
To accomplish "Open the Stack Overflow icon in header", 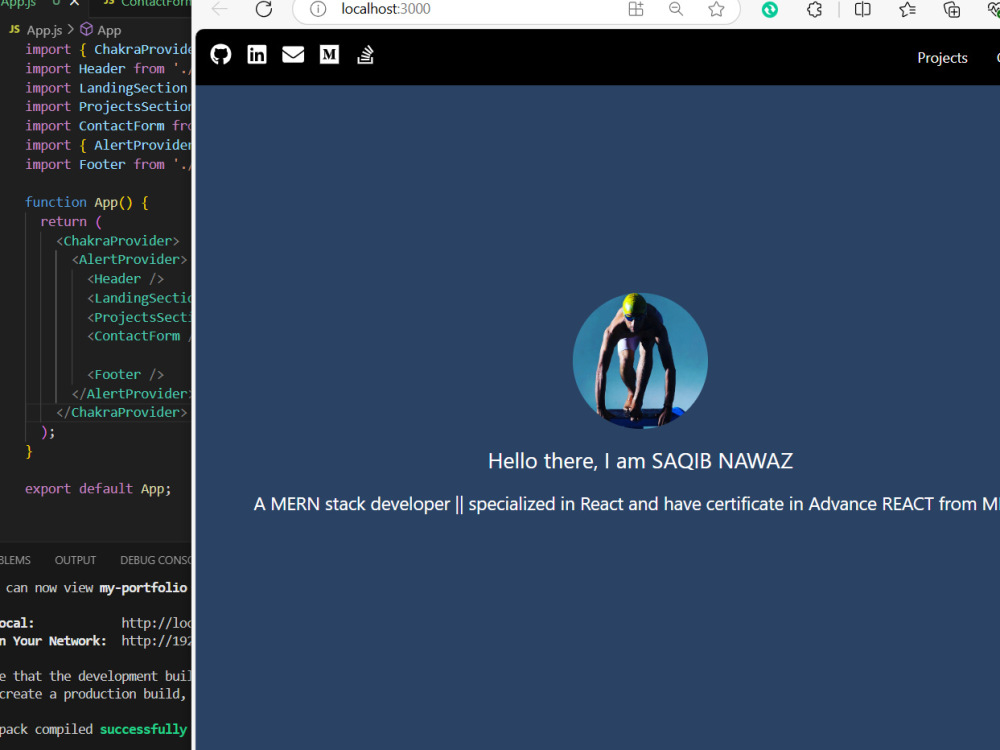I will click(365, 55).
